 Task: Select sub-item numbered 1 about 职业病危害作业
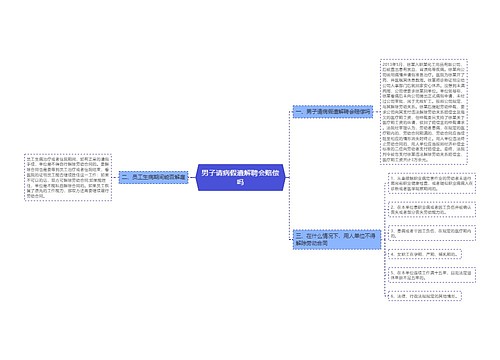pos(432,183)
